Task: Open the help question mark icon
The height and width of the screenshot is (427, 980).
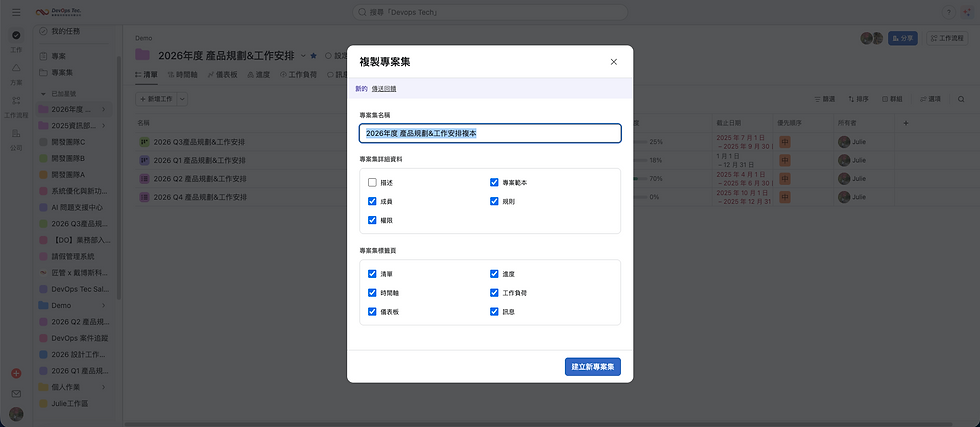Action: coord(948,13)
